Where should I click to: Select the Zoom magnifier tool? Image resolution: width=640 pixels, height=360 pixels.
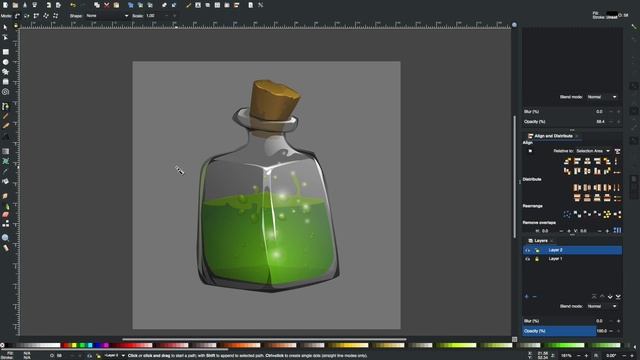pos(5,238)
